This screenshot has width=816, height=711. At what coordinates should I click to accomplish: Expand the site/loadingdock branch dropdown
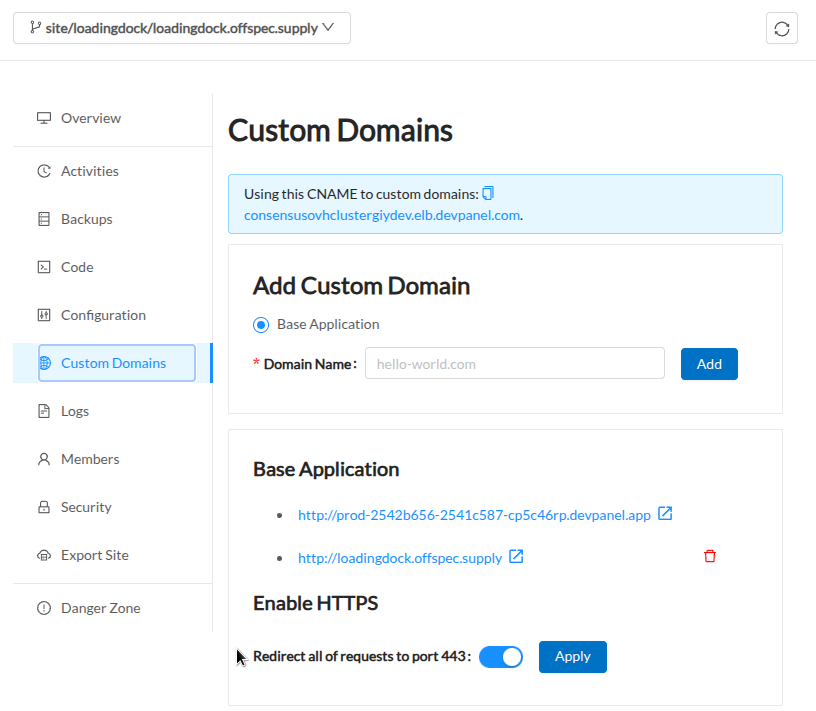[182, 28]
